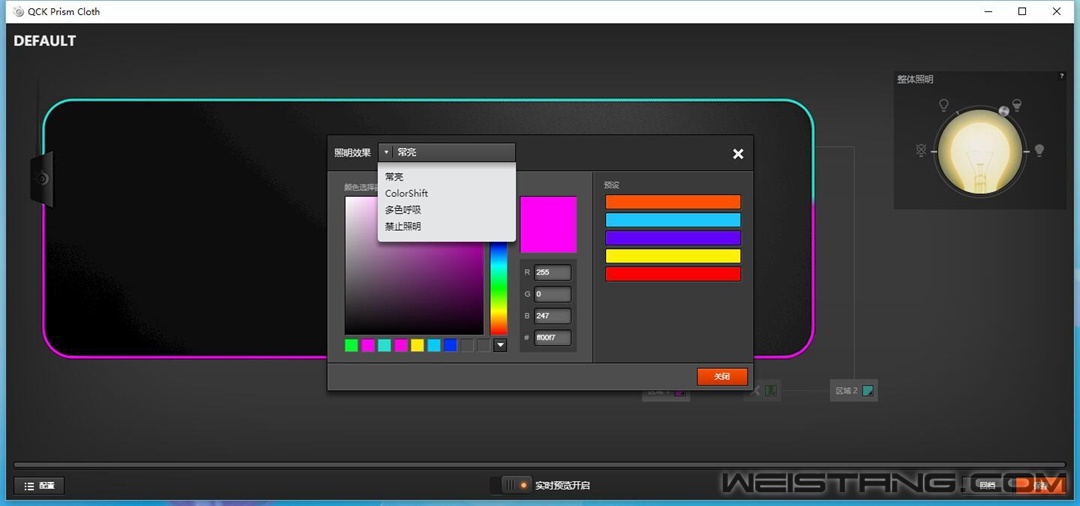The width and height of the screenshot is (1080, 506).
Task: Click the 保存 save button
Action: 1040,485
